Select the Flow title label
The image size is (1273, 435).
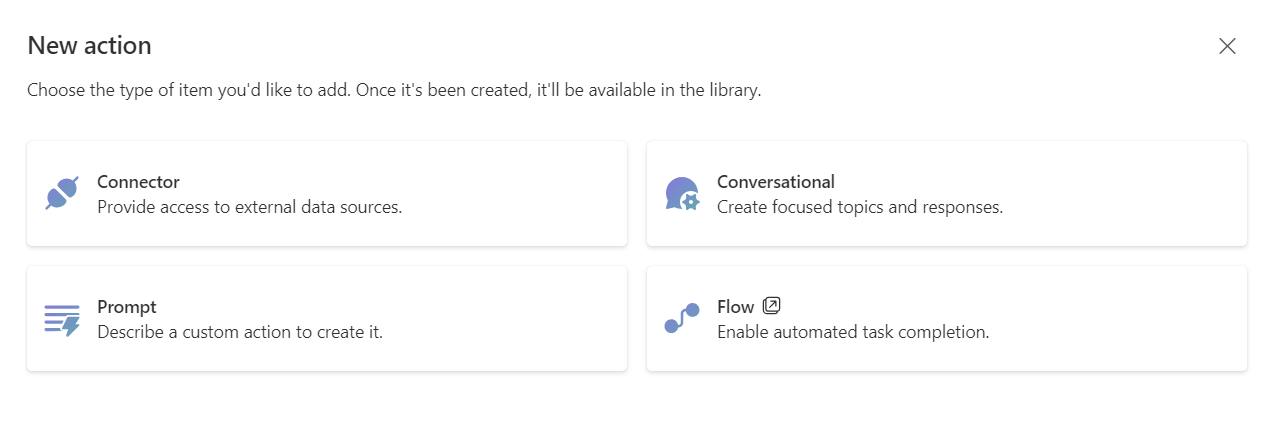click(735, 307)
